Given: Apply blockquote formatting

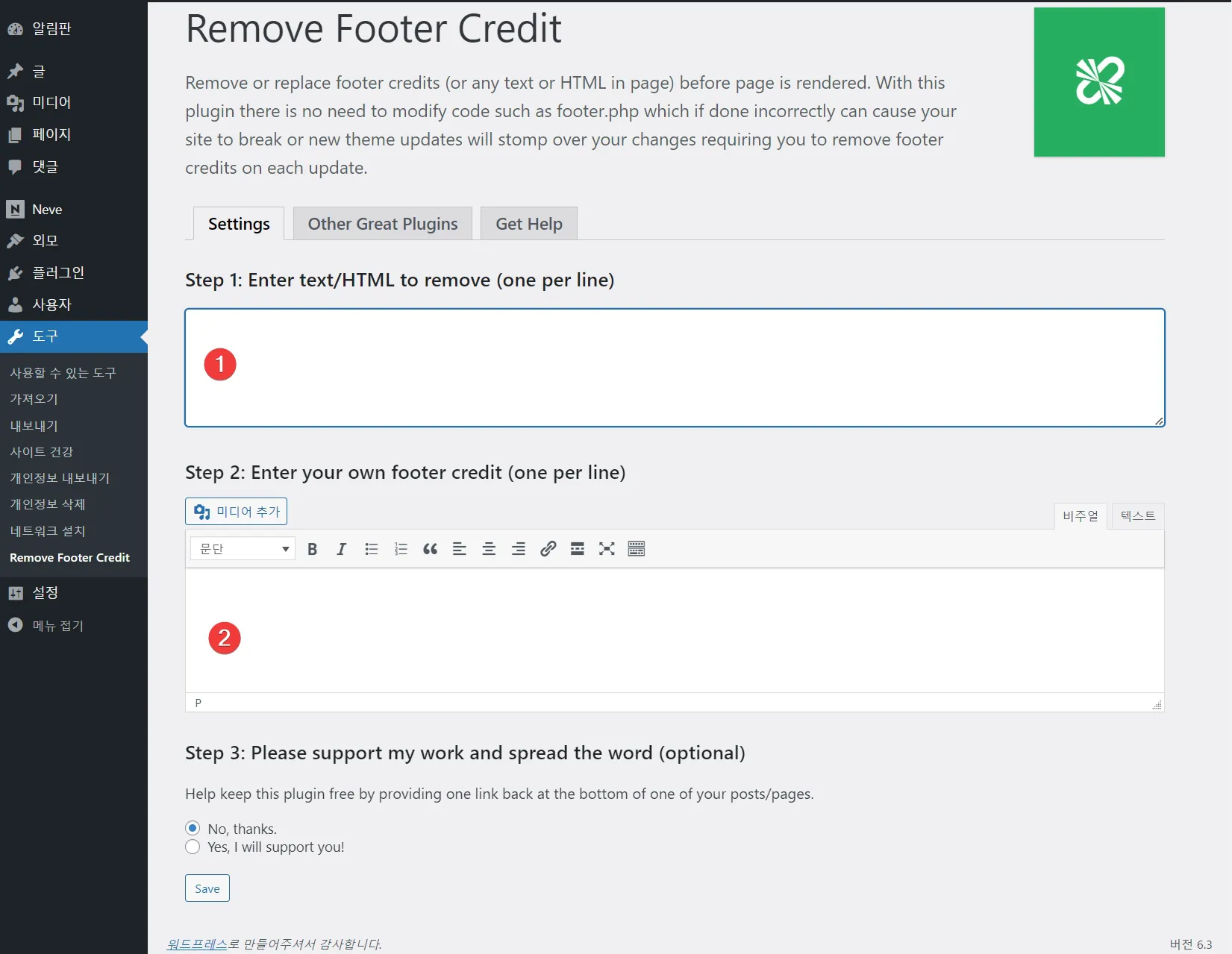Looking at the screenshot, I should point(430,549).
